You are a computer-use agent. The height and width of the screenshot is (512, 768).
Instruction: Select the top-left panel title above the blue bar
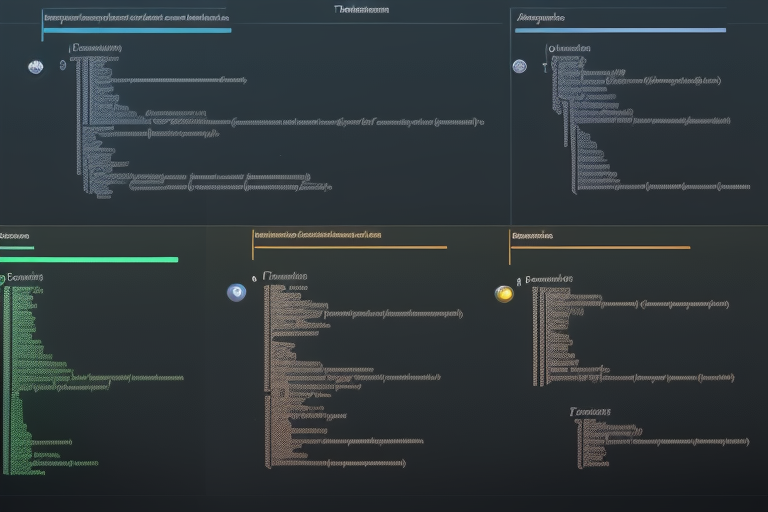coord(135,17)
